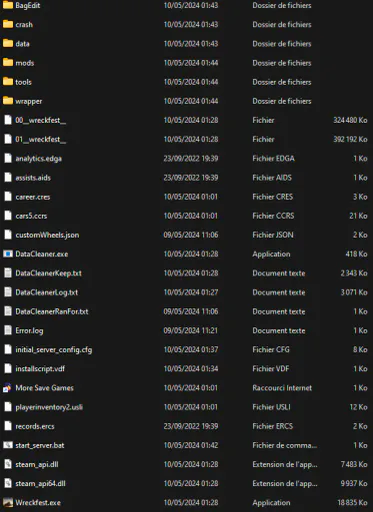This screenshot has height=512, width=373.
Task: Select the start_server.bat file icon
Action: pyautogui.click(x=8, y=445)
